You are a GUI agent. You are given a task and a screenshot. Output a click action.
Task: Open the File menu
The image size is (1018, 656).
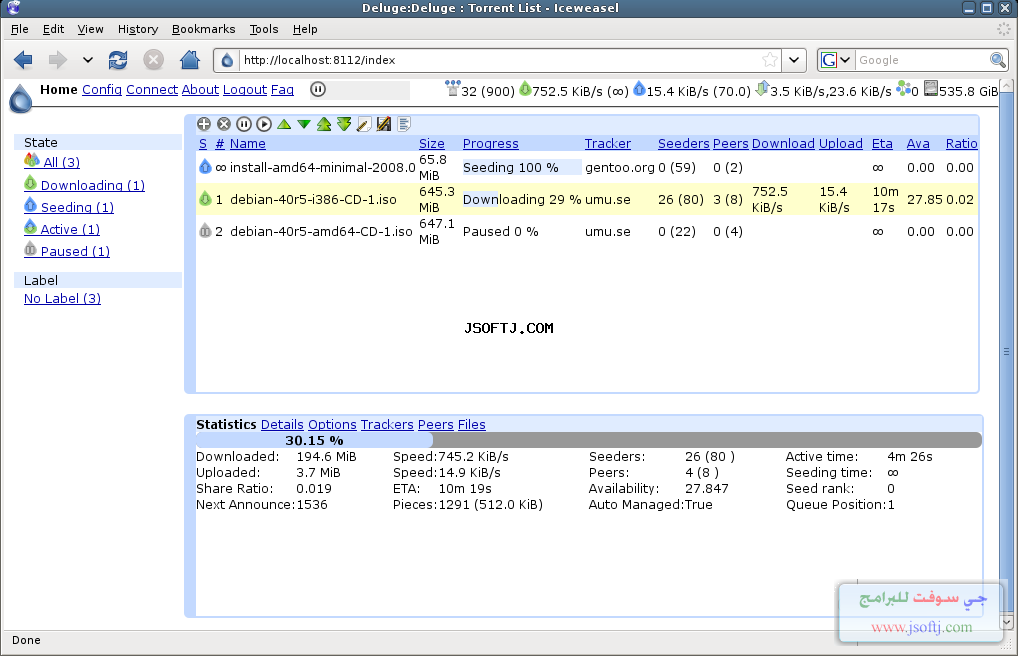[19, 29]
